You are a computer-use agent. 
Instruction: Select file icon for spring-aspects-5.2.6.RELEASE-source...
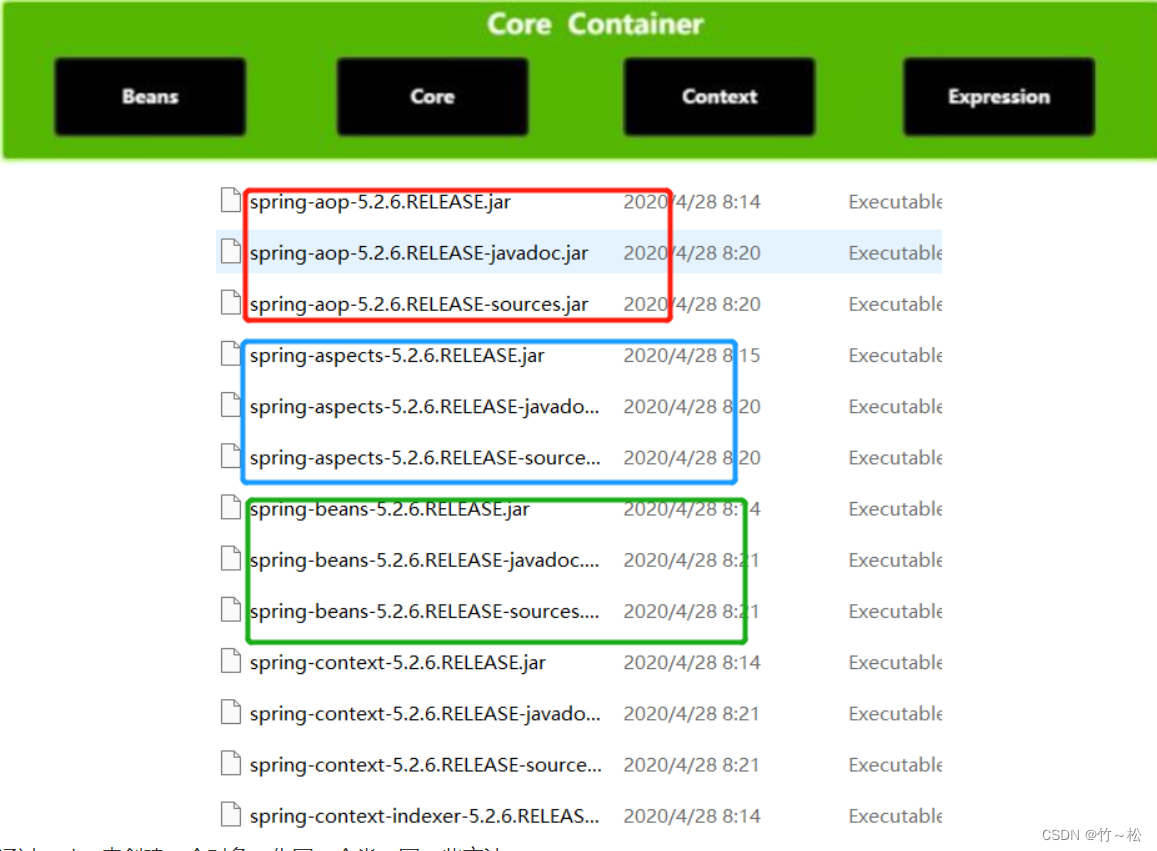click(x=231, y=455)
